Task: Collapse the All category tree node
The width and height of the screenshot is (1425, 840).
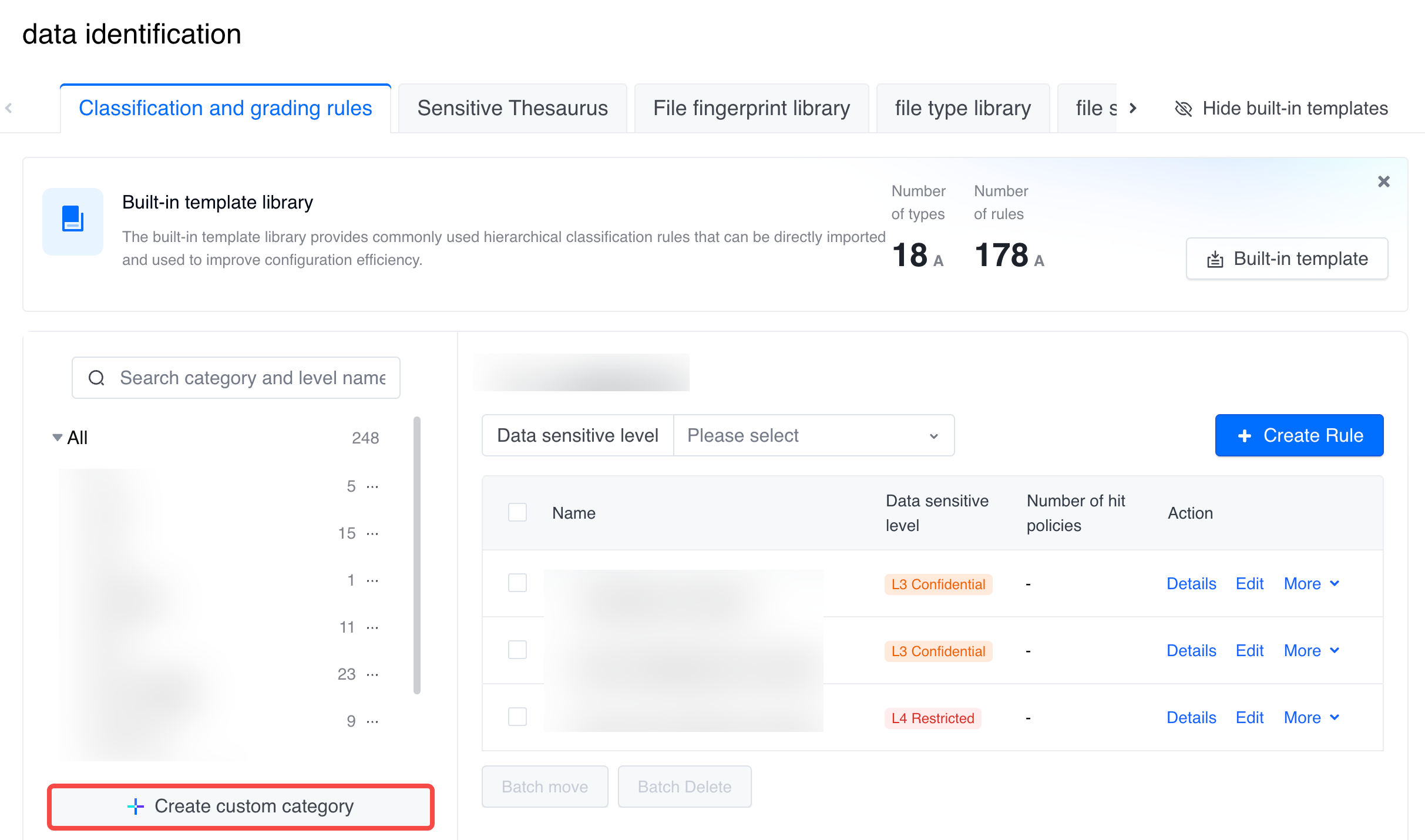Action: (57, 438)
